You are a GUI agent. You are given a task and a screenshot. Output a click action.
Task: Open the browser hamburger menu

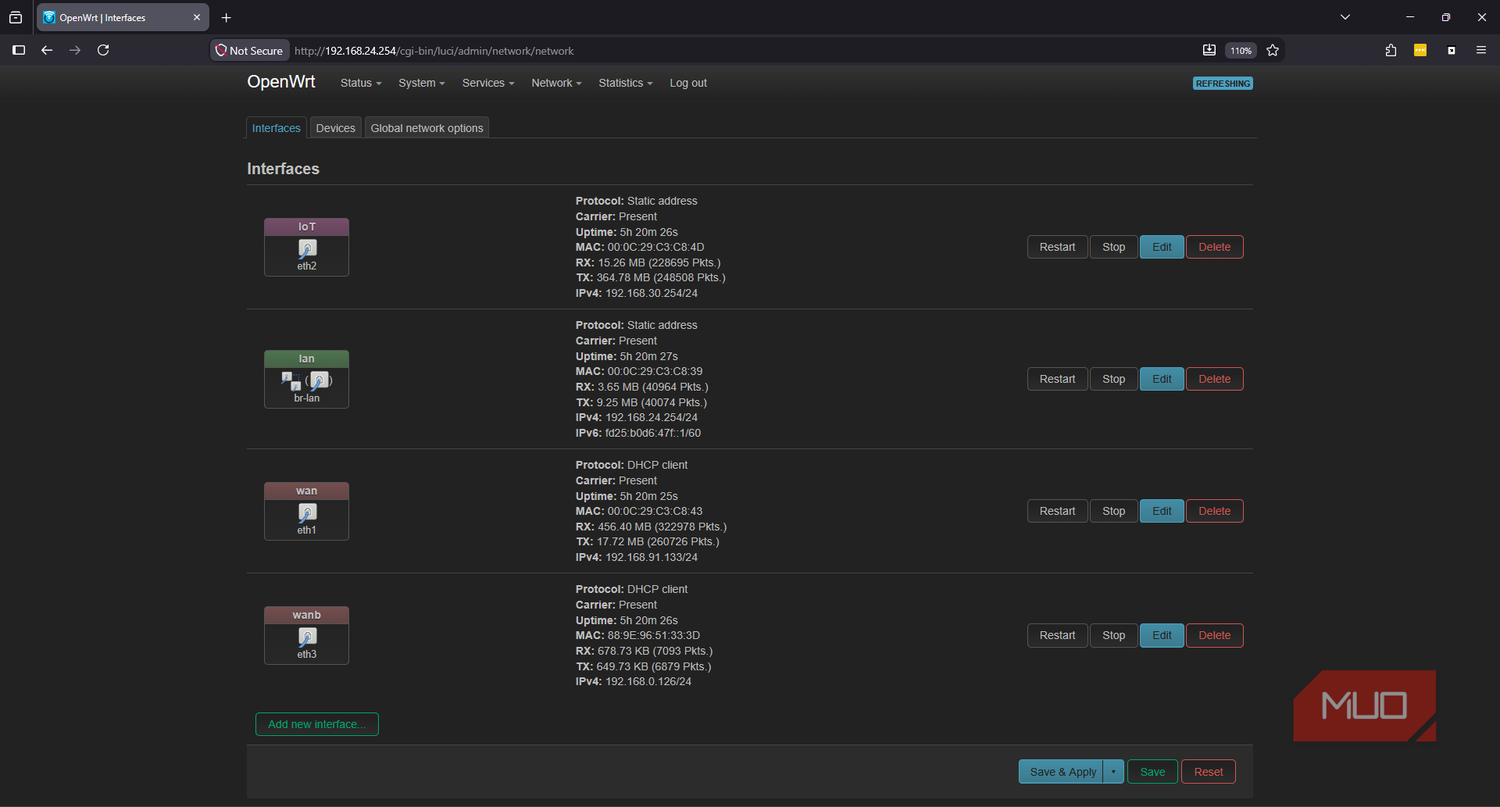1481,50
